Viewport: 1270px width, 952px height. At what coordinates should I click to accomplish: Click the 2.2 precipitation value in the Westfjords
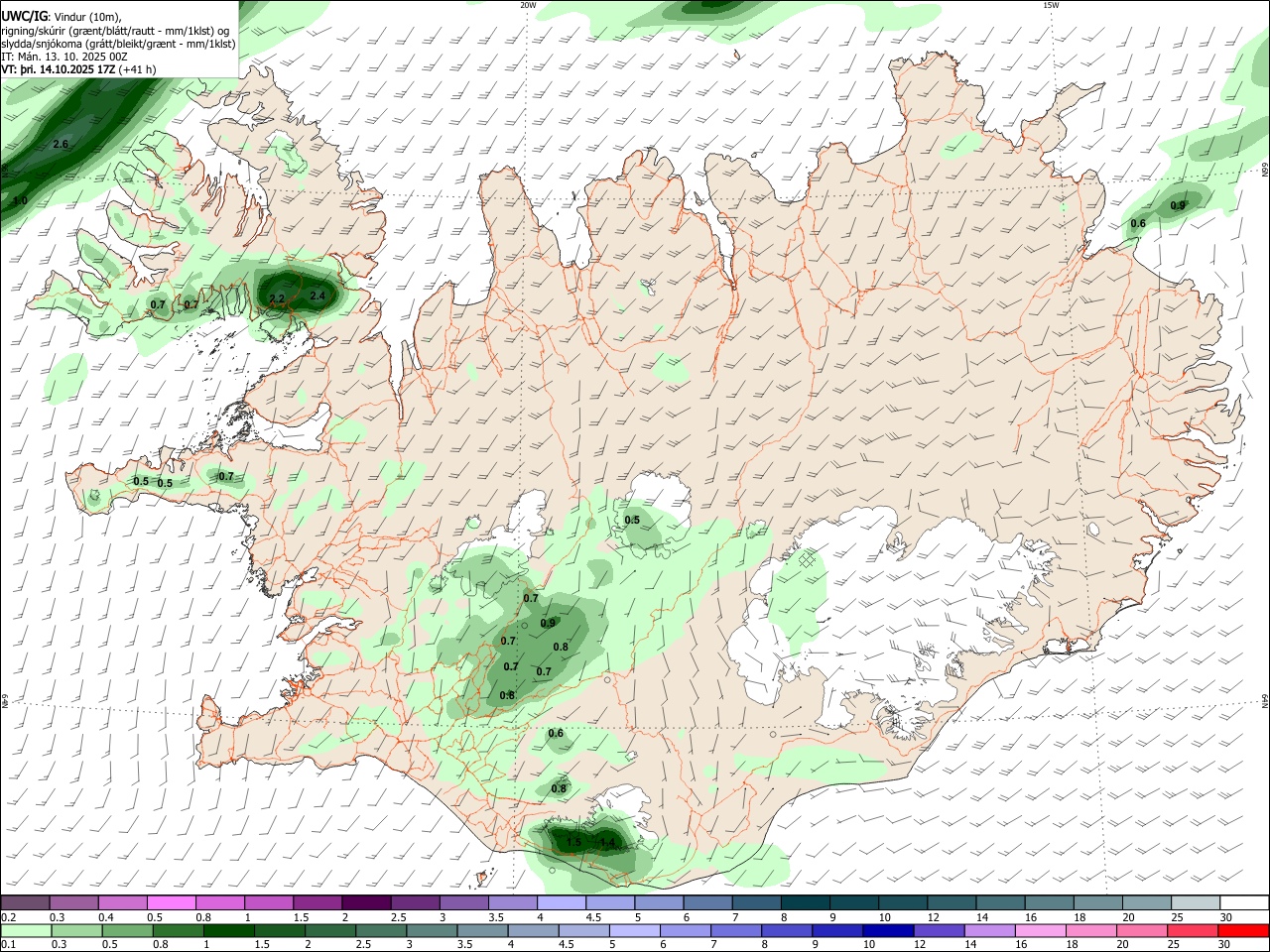pyautogui.click(x=277, y=298)
